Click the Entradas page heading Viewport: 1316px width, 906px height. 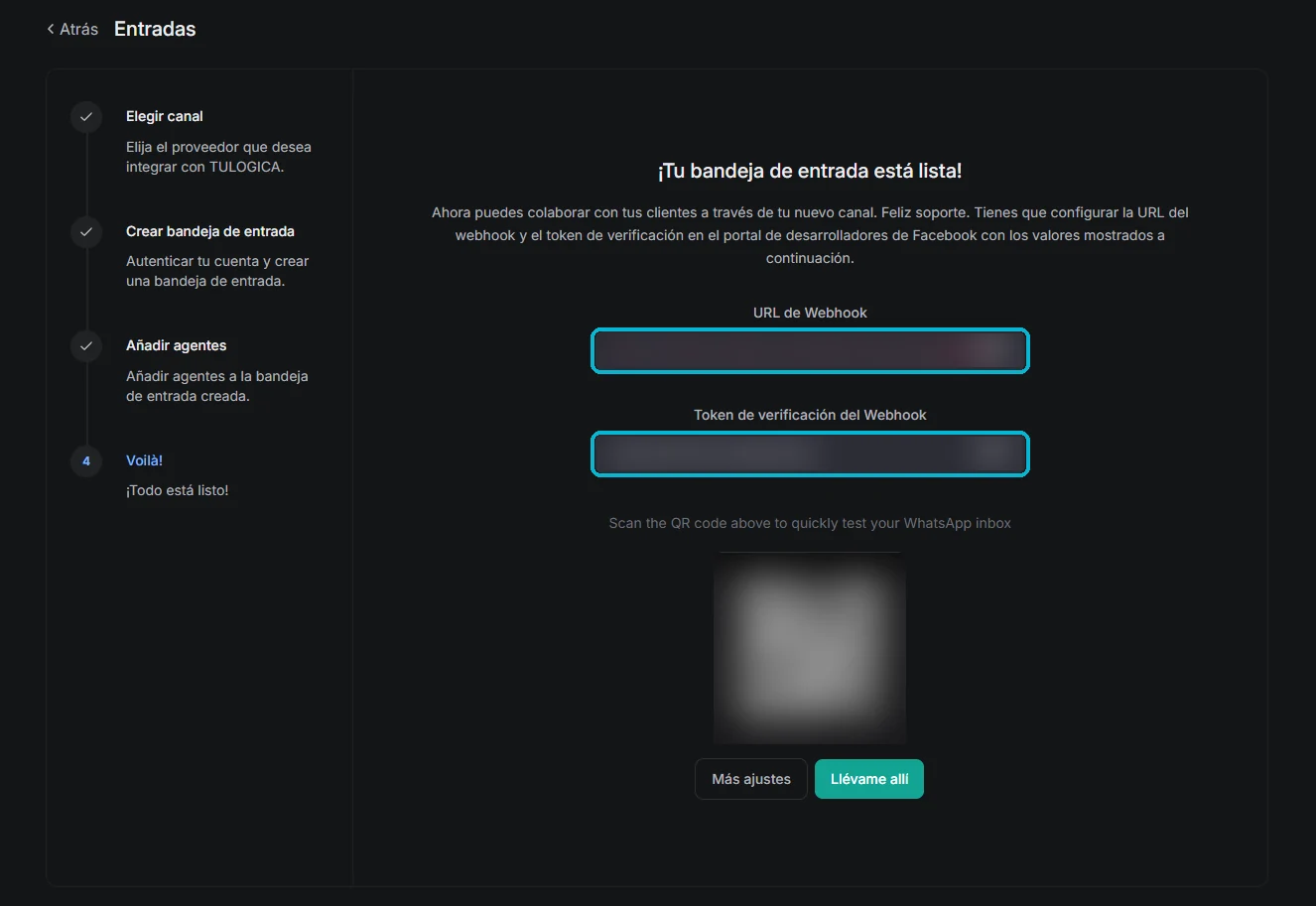tap(155, 30)
